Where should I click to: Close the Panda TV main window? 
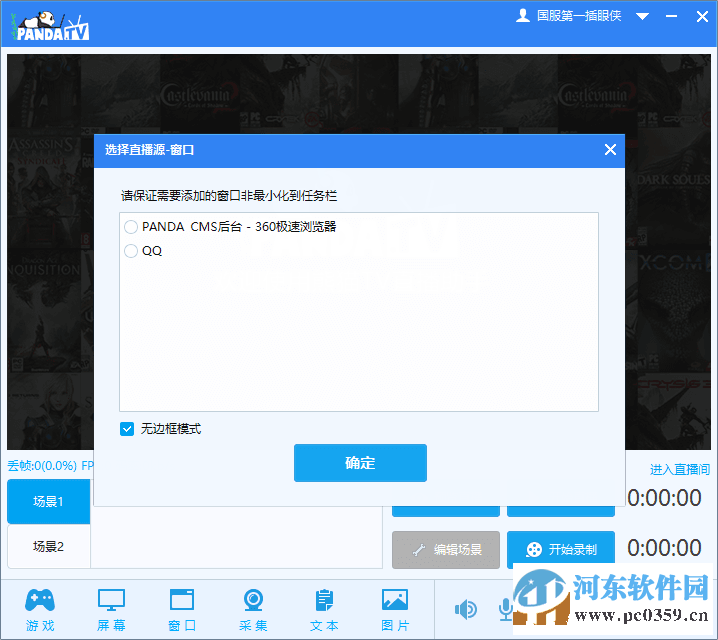(x=702, y=16)
